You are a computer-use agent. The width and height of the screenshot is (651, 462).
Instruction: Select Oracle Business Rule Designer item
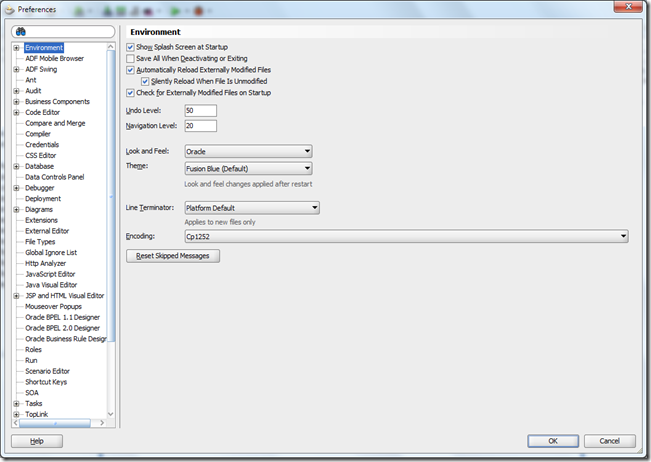click(x=66, y=339)
